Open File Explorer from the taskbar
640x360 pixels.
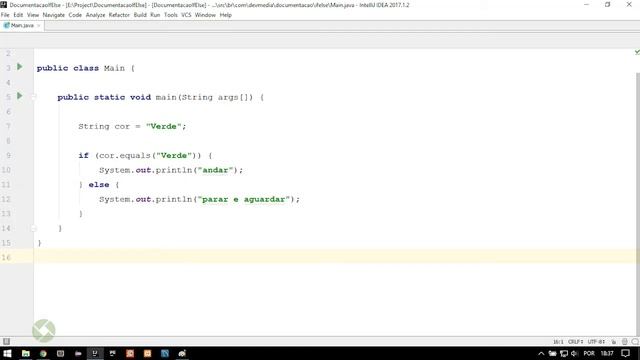point(26,353)
